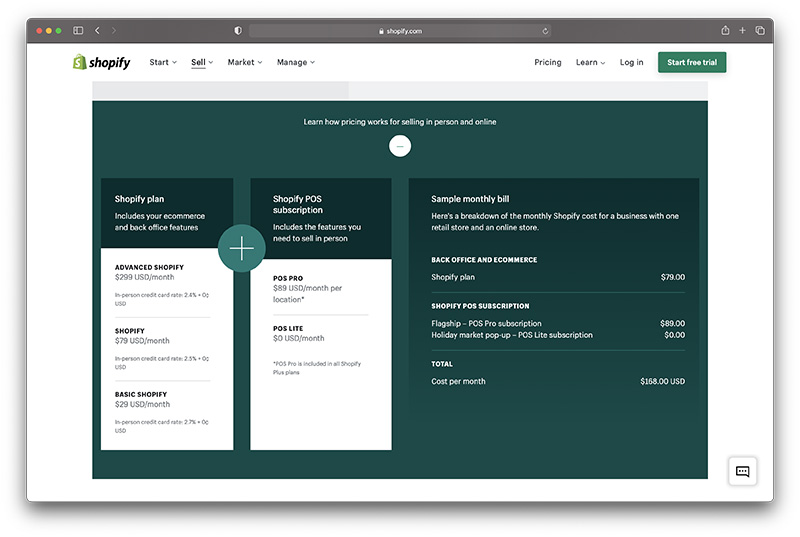This screenshot has height=537, width=800.
Task: Select the POS Lite heading
Action: pyautogui.click(x=288, y=328)
